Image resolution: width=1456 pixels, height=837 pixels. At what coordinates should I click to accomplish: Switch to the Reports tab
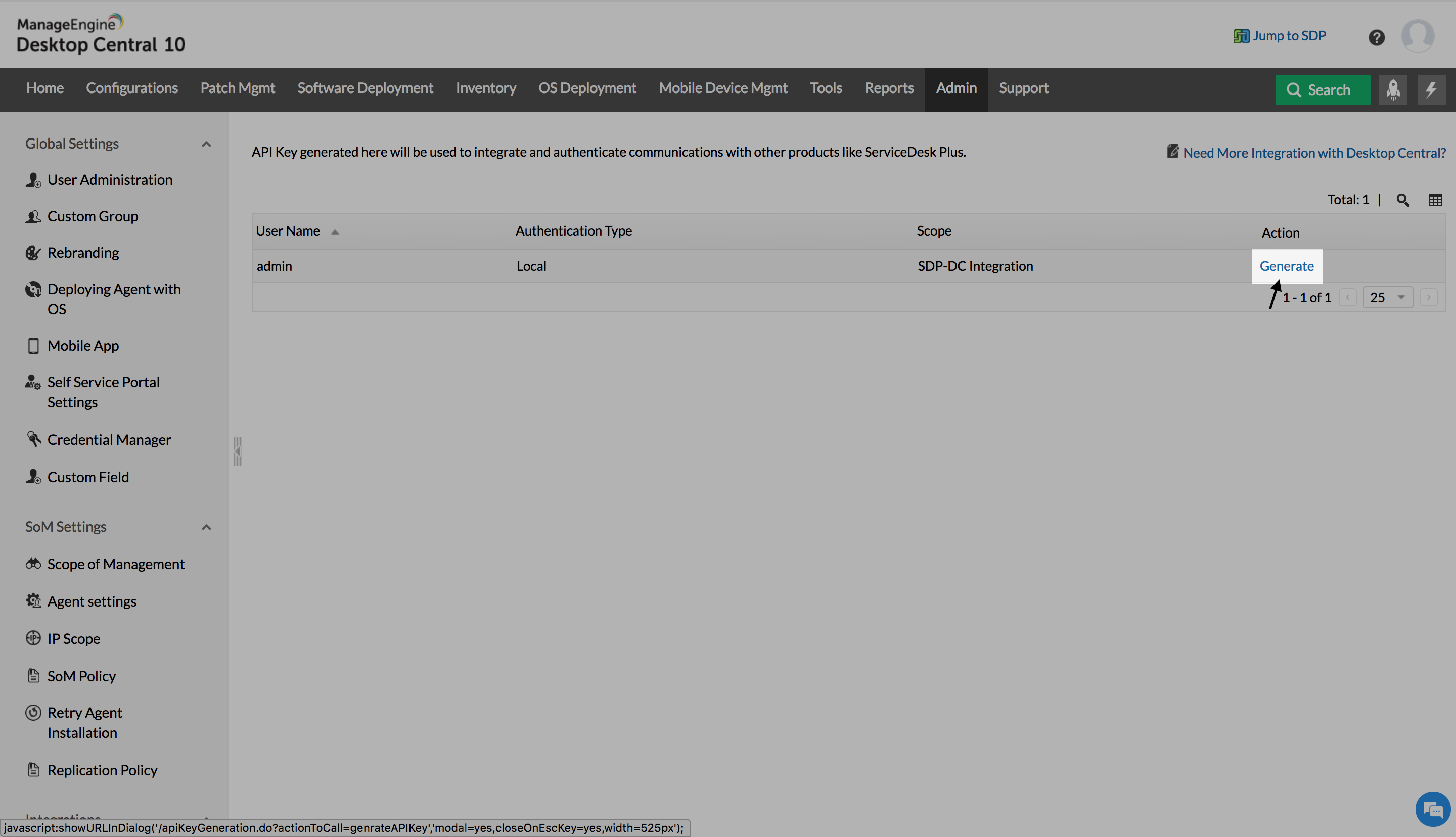pos(889,88)
